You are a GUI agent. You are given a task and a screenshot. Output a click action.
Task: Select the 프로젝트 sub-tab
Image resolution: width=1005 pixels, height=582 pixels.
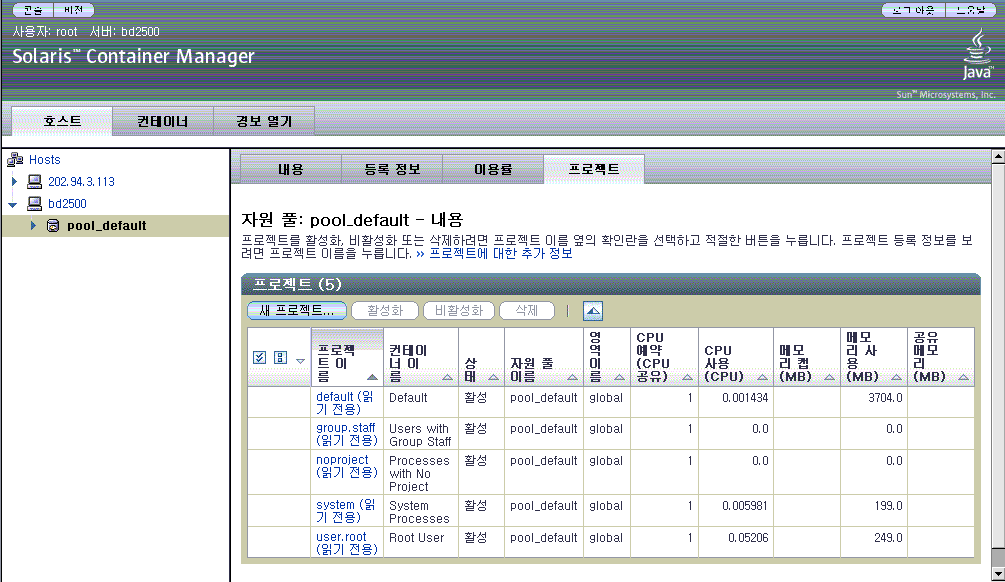594,169
